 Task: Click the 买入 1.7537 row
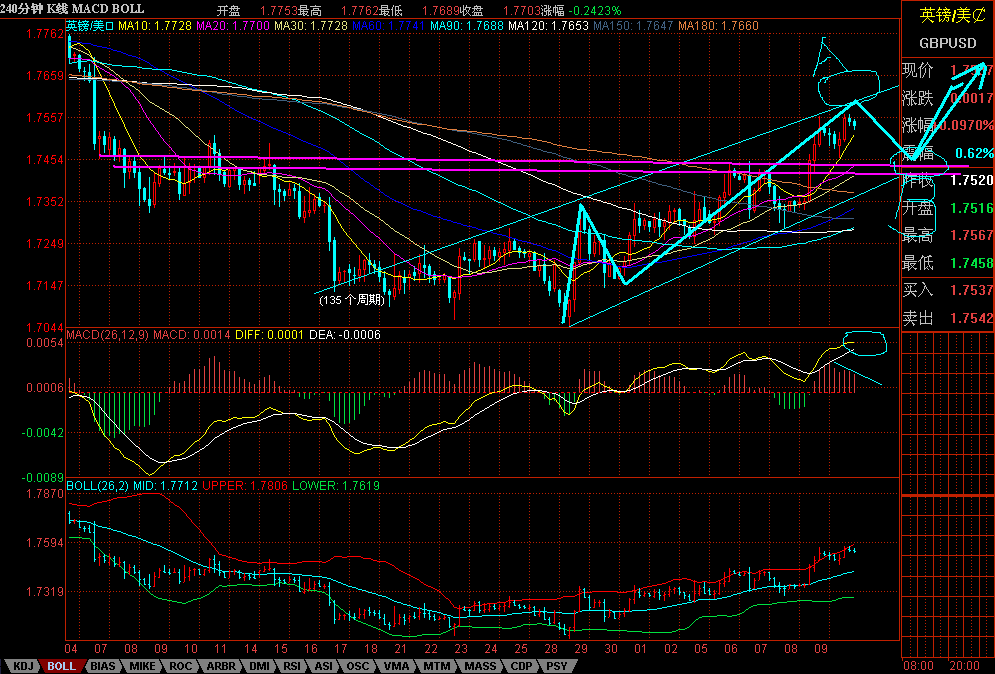click(x=947, y=290)
